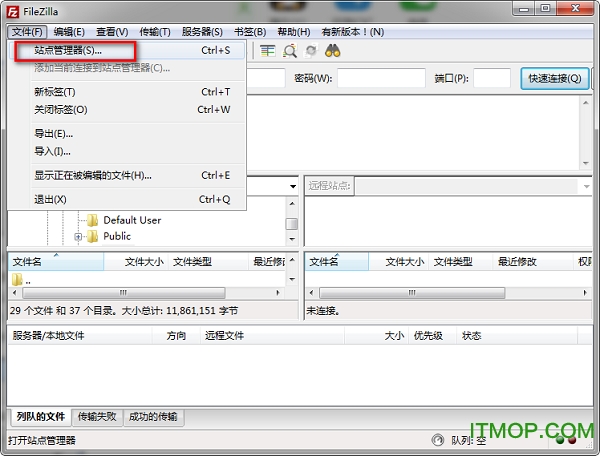Expand the Public folder tree node
The image size is (600, 456).
(x=78, y=237)
